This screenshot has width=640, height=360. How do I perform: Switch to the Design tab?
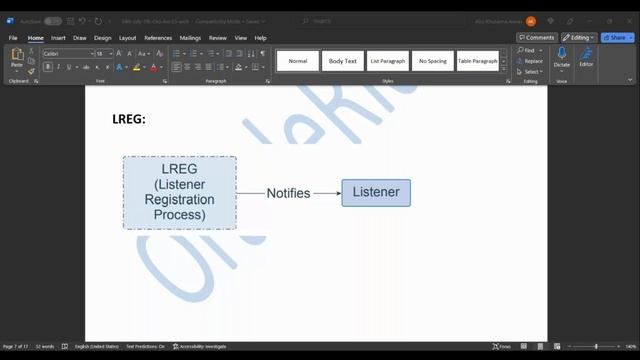[102, 38]
